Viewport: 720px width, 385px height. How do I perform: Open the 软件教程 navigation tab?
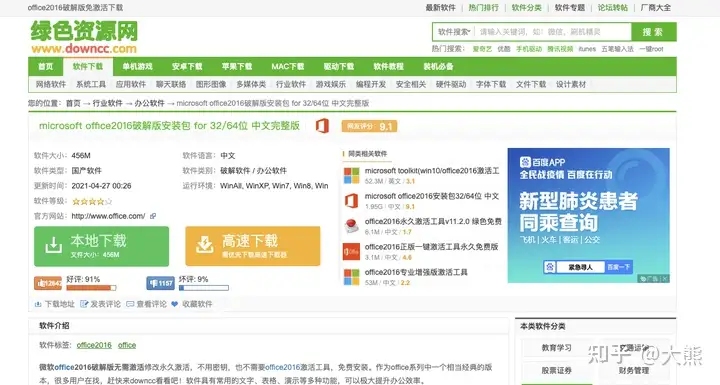click(x=388, y=66)
